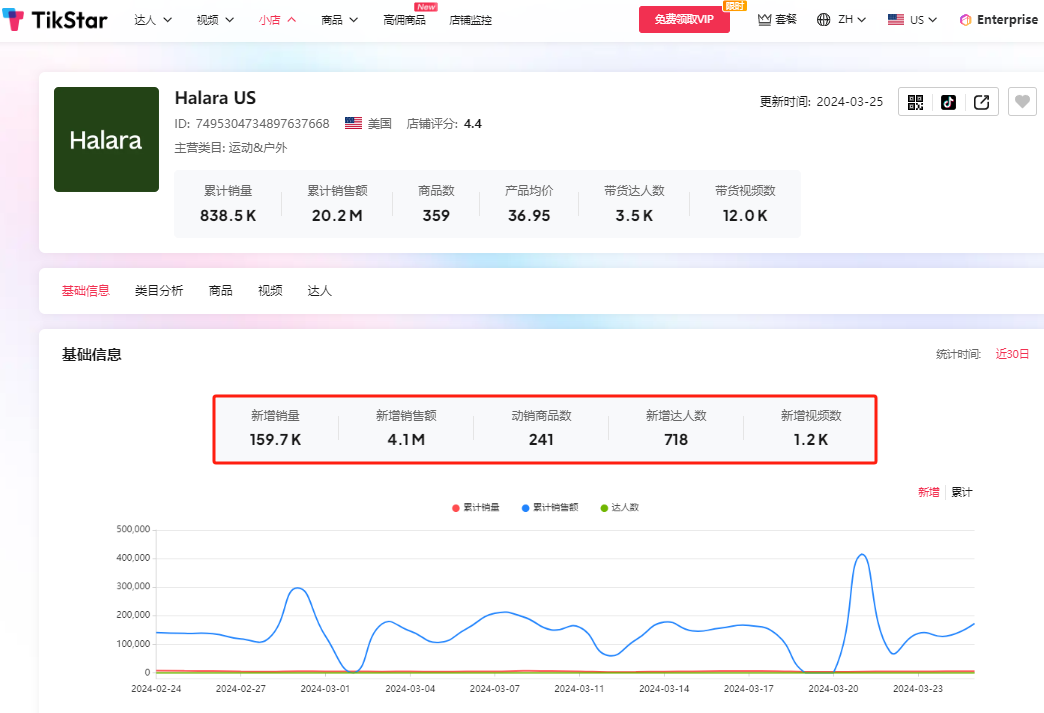
Task: Click the Halara shop logo thumbnail
Action: tap(106, 140)
